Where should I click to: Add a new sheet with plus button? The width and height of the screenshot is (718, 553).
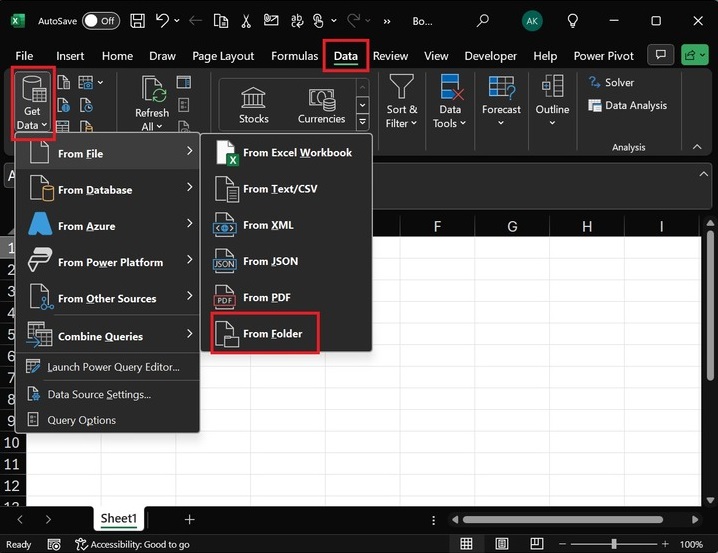(189, 519)
